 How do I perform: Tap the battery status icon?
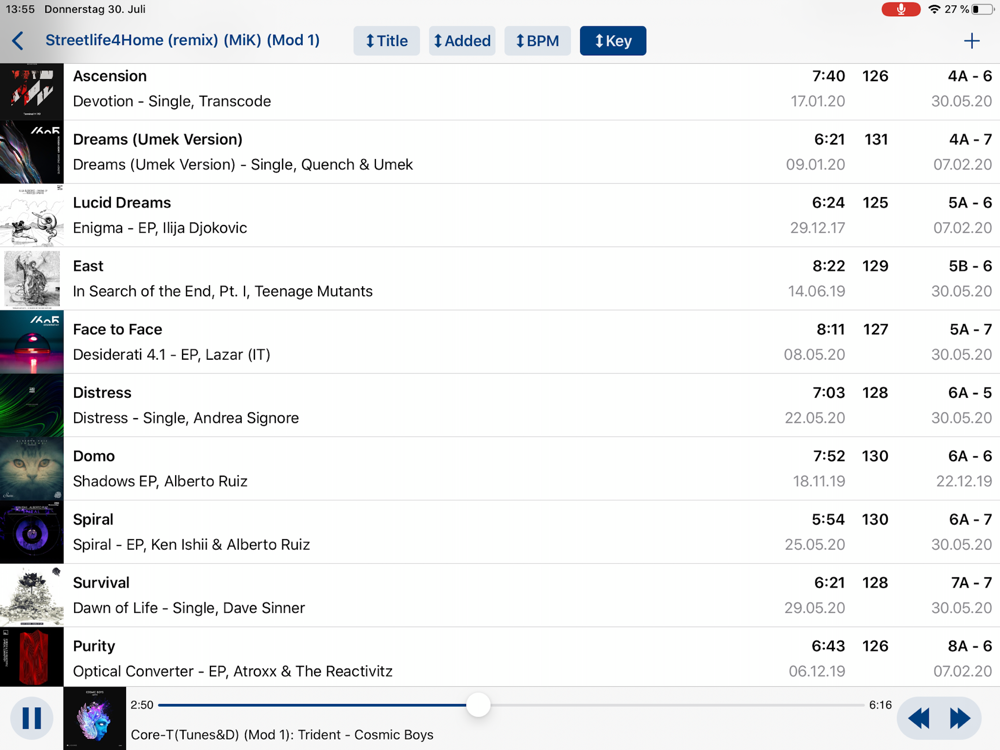pyautogui.click(x=982, y=9)
